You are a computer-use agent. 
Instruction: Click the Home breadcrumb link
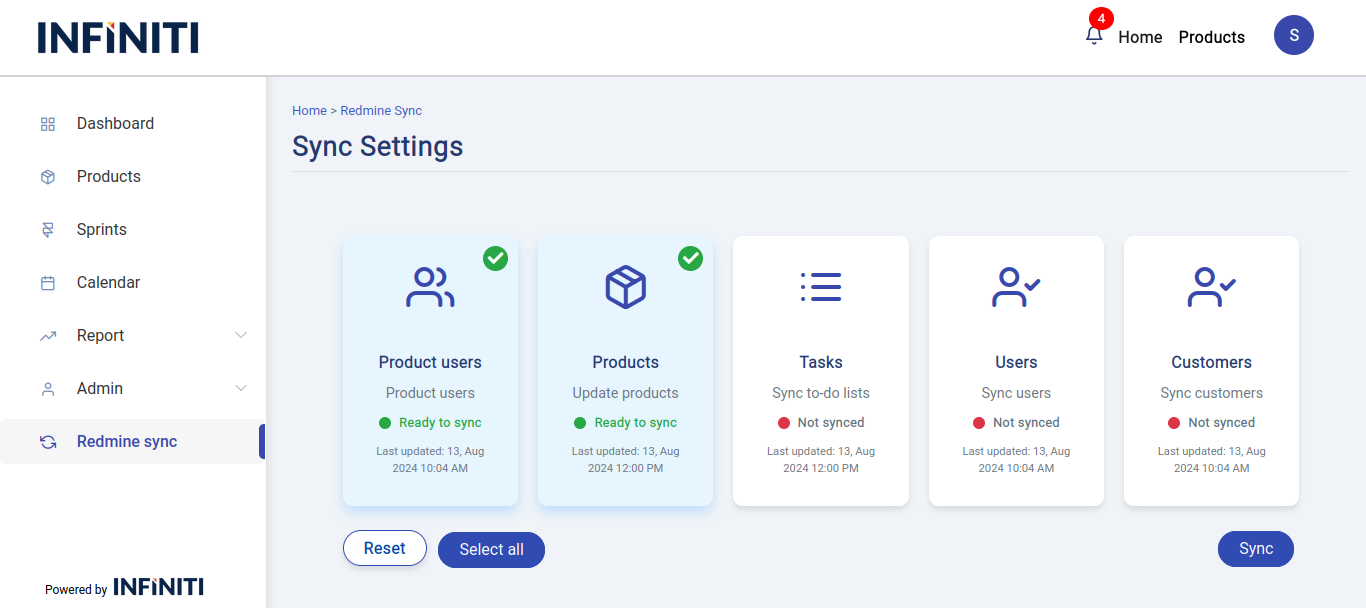(309, 111)
